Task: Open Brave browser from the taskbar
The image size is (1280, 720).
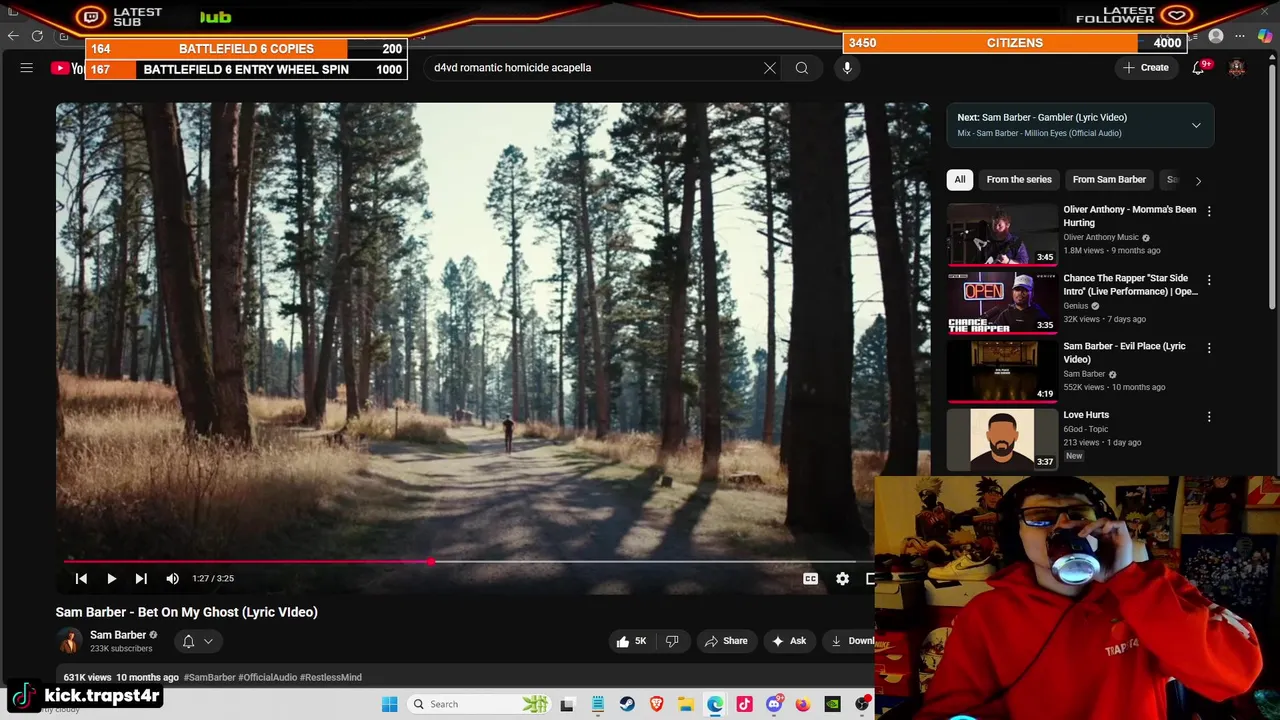Action: point(656,704)
